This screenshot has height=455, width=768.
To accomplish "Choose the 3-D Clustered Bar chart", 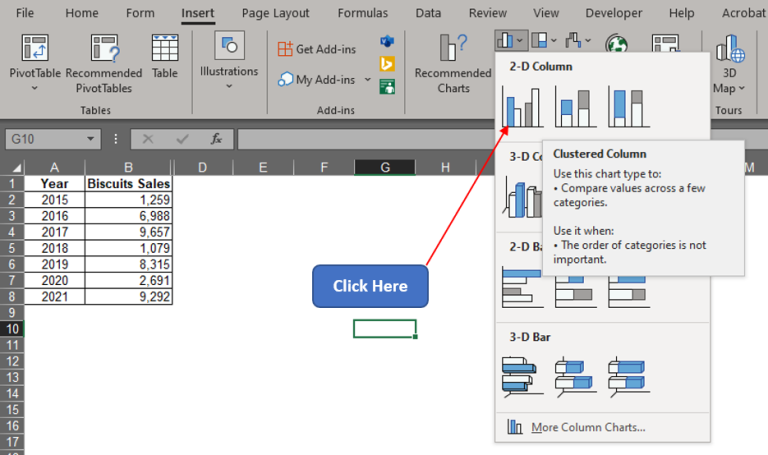I will coord(523,376).
